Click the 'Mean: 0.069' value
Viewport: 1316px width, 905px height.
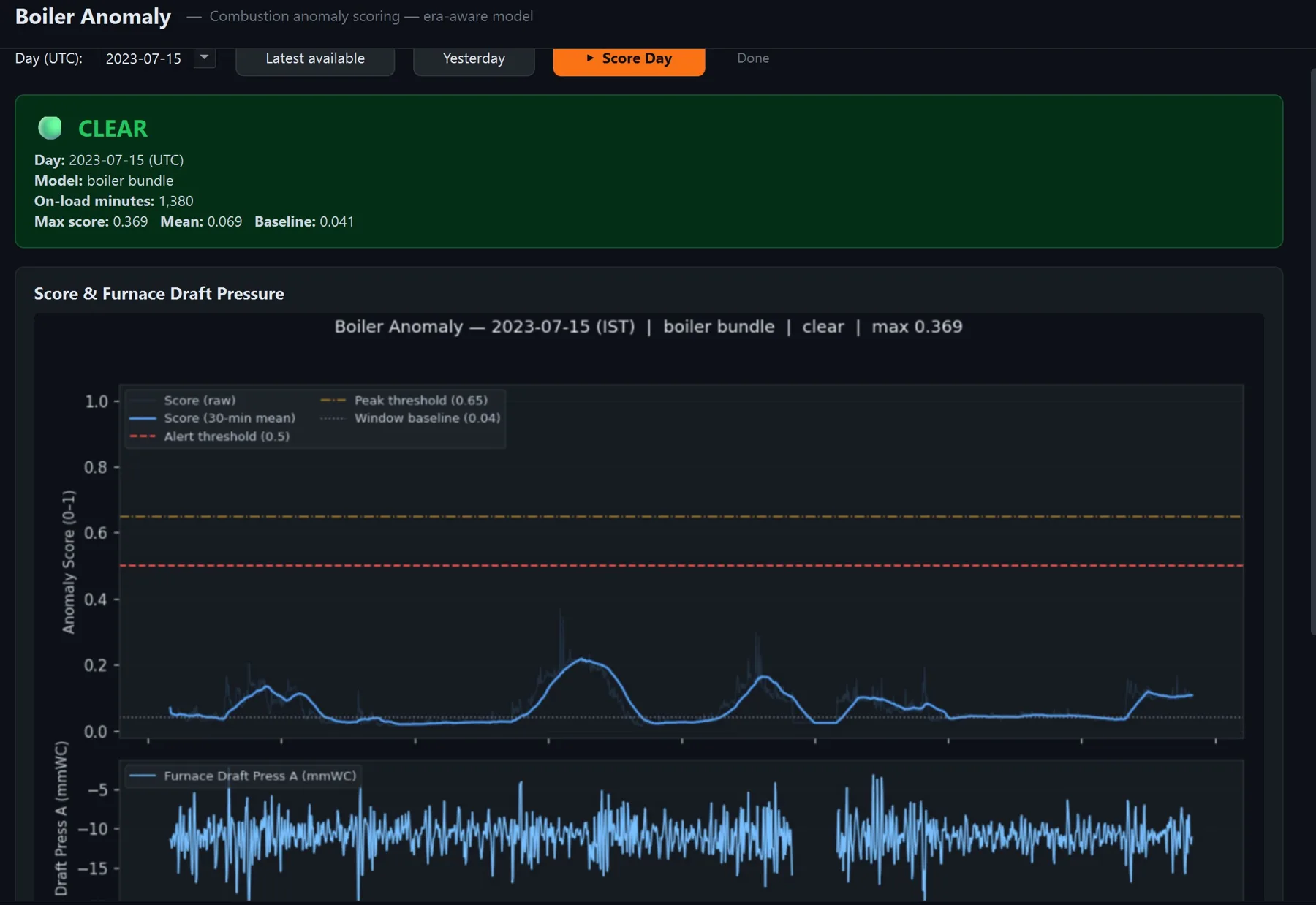(201, 221)
